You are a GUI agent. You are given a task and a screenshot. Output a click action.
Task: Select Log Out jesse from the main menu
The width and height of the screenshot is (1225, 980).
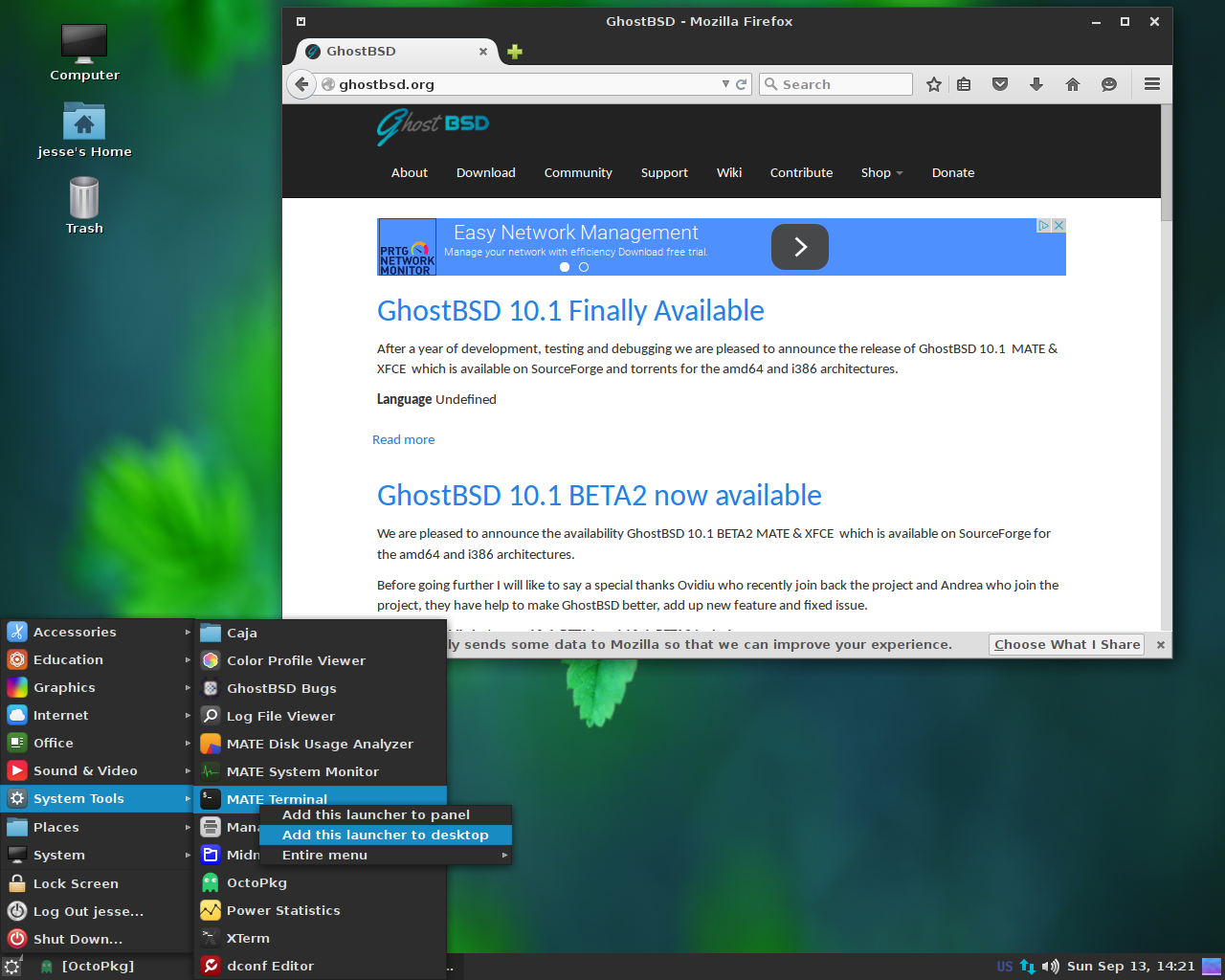click(x=98, y=911)
